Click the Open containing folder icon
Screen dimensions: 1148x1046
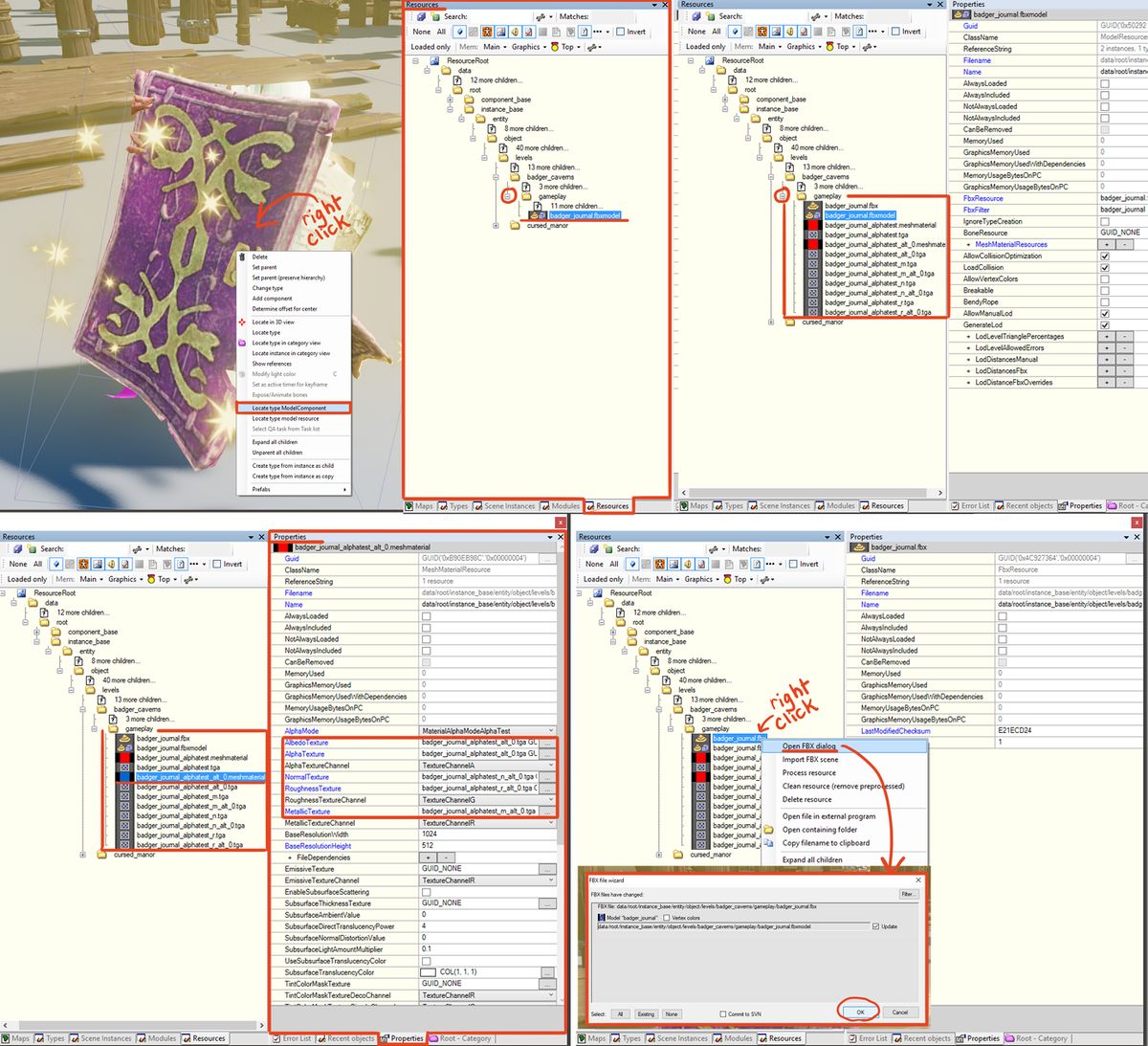[769, 830]
